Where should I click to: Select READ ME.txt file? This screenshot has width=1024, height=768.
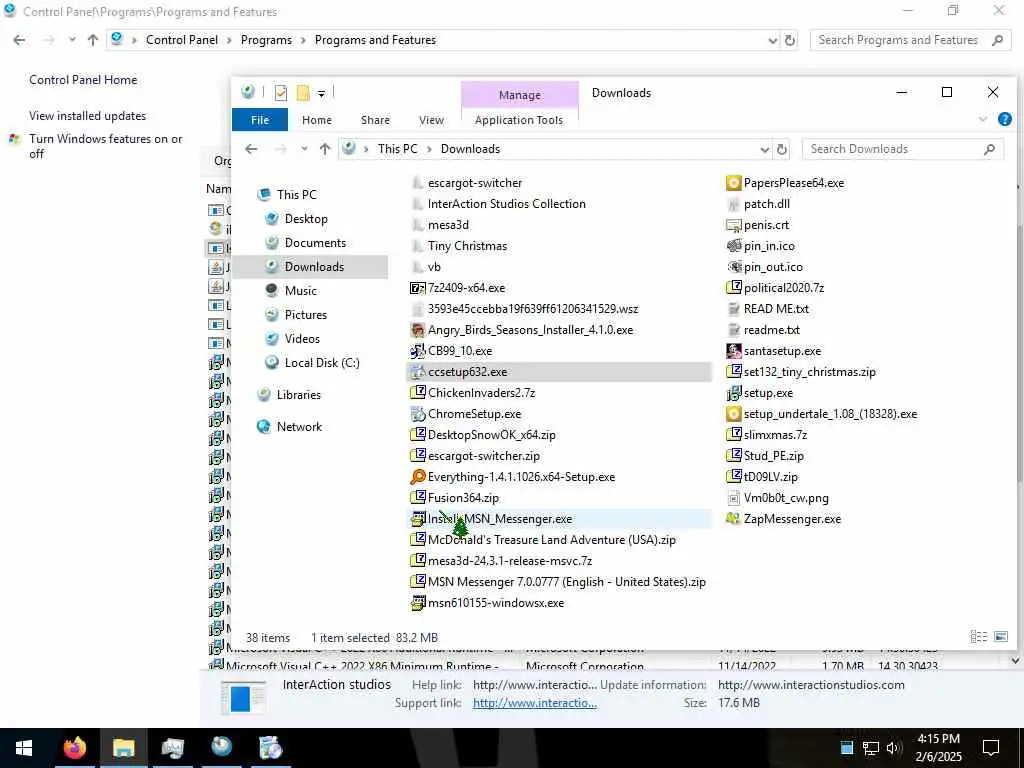point(776,309)
